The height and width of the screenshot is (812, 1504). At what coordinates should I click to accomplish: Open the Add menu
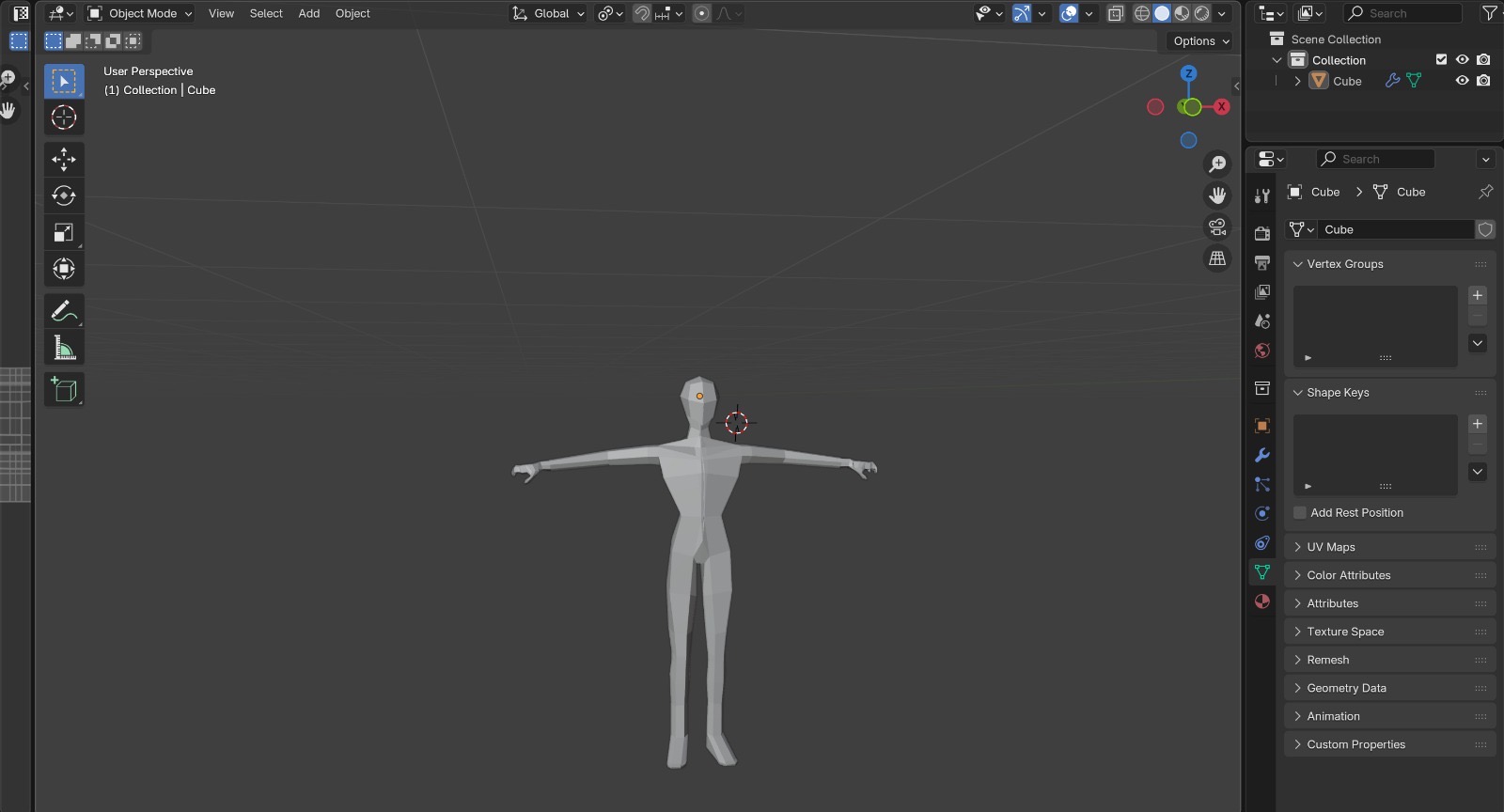(308, 13)
